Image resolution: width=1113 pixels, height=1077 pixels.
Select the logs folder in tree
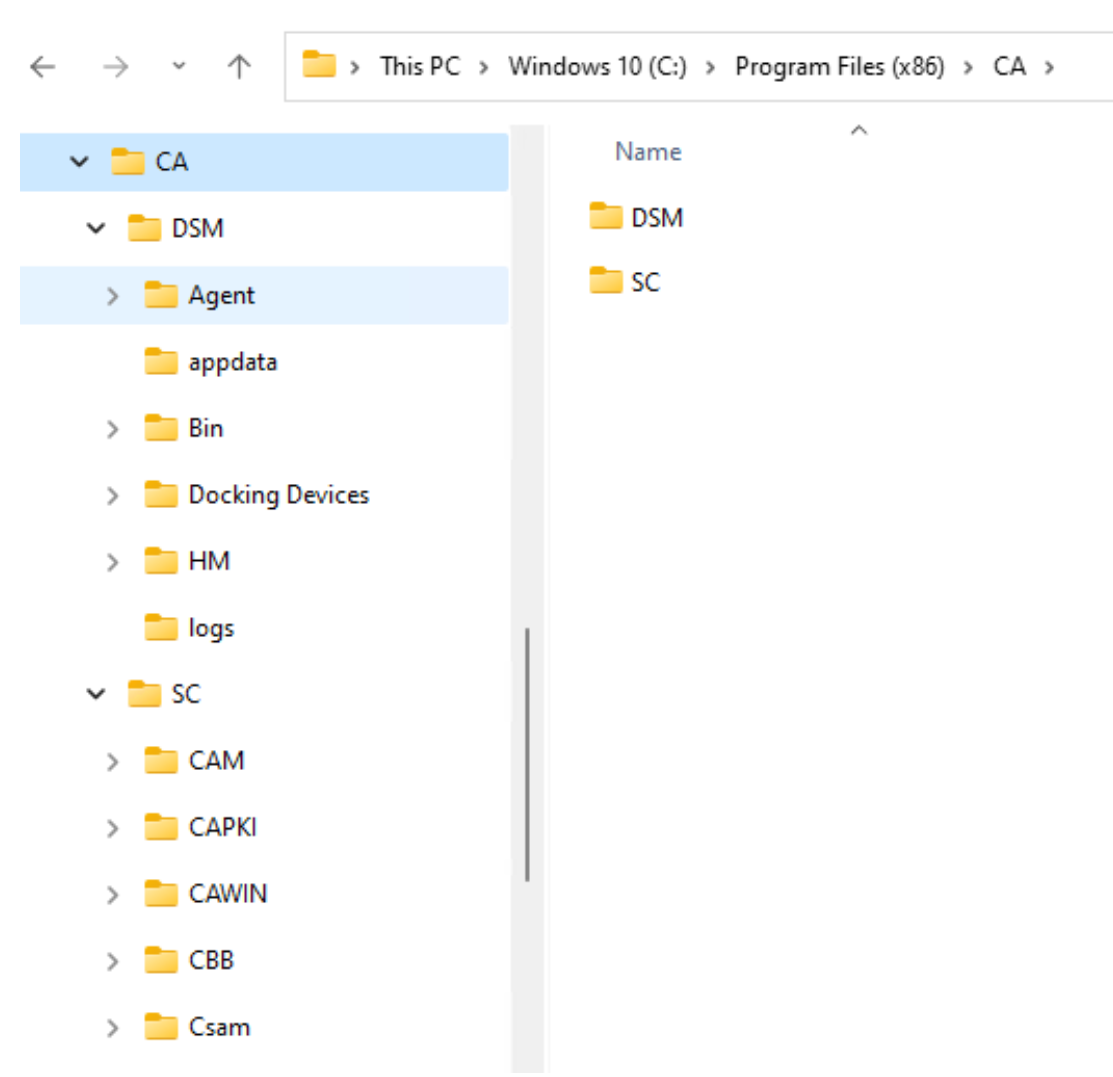click(x=210, y=628)
